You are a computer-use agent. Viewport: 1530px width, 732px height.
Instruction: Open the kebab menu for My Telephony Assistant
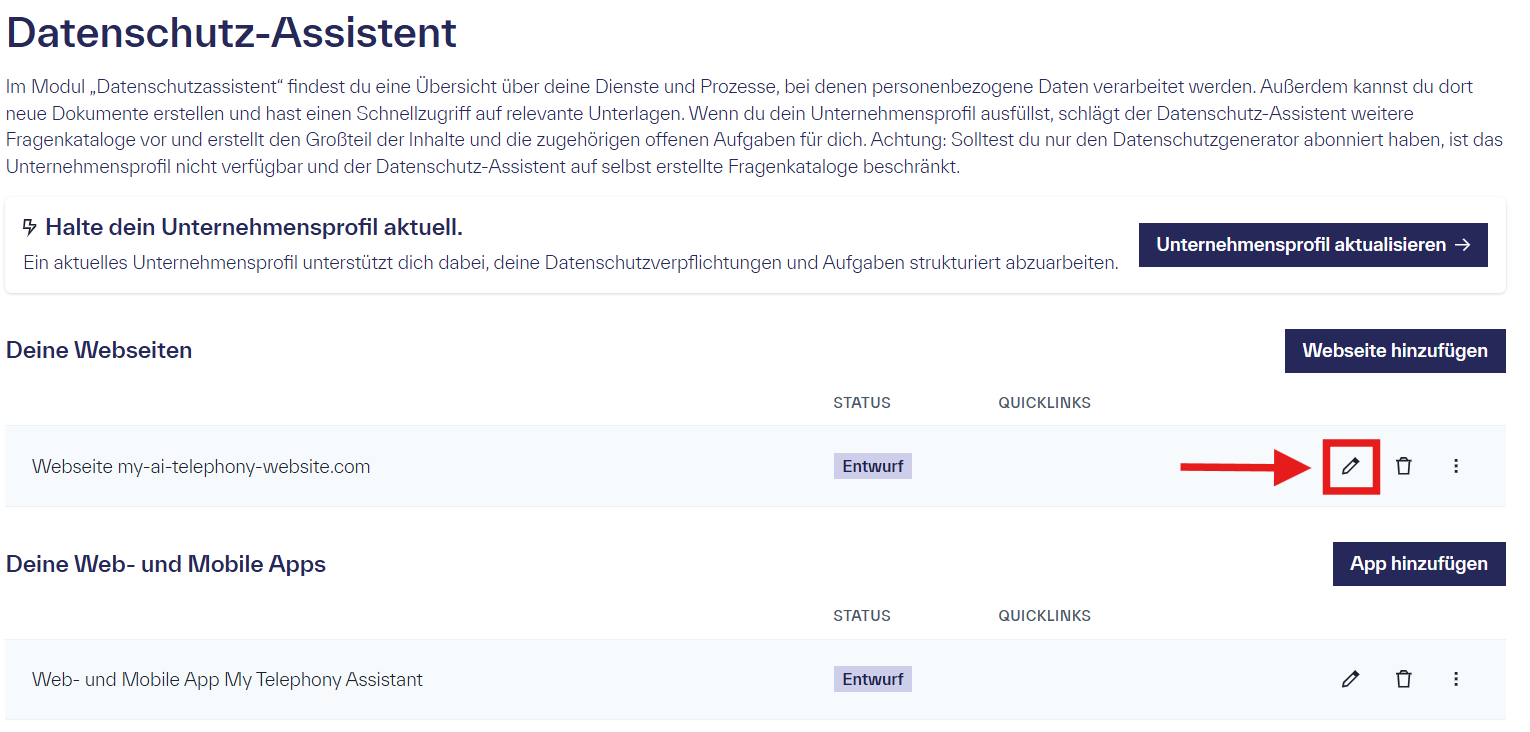click(1456, 678)
